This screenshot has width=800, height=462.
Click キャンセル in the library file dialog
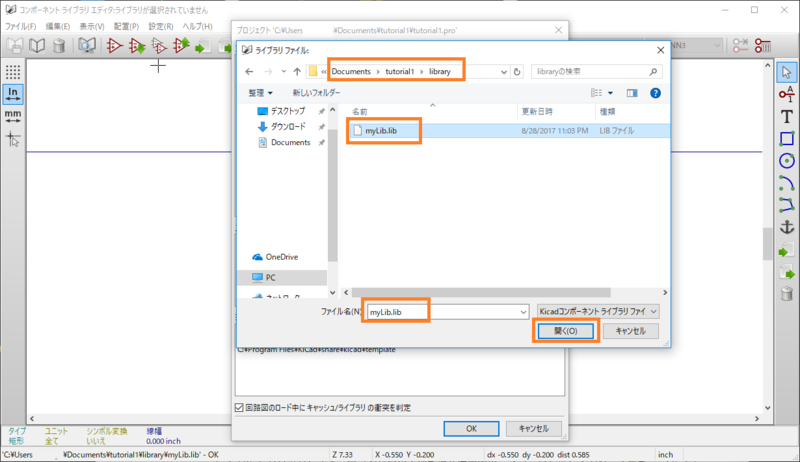tap(631, 331)
